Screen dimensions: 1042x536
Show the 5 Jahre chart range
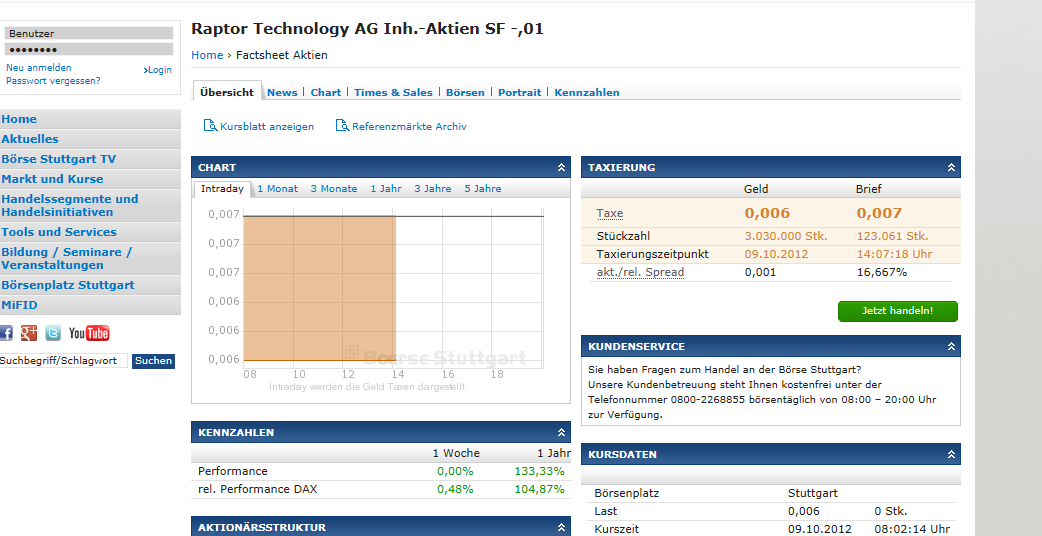coord(483,189)
